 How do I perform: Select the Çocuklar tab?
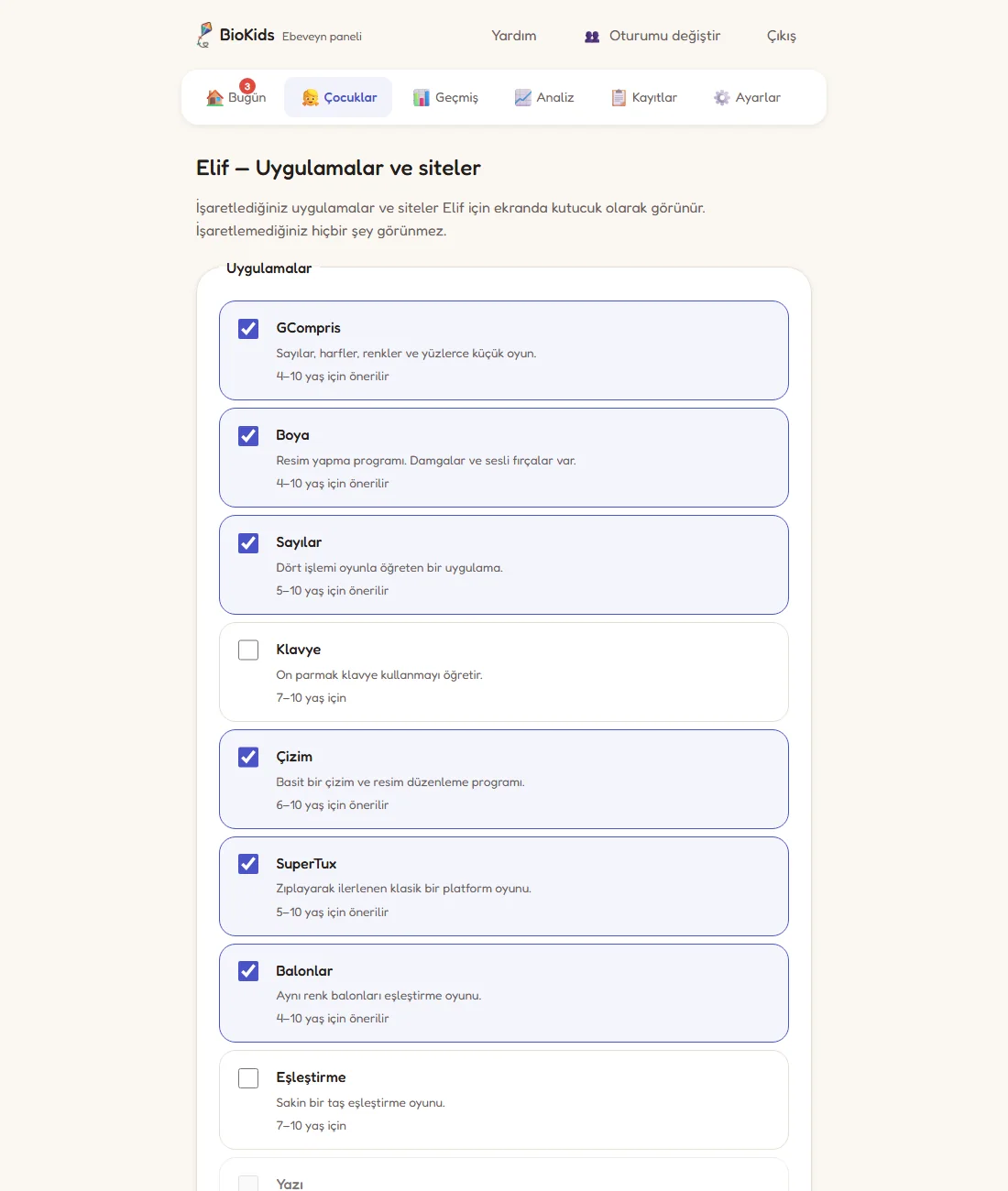(x=338, y=97)
